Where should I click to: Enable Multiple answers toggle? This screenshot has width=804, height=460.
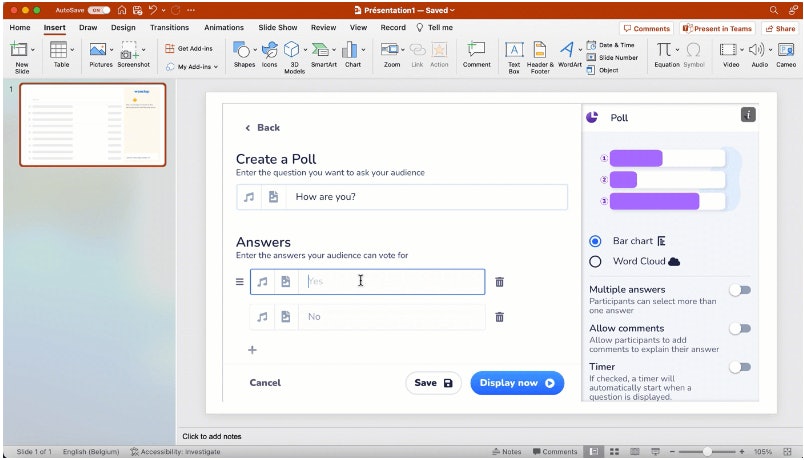pyautogui.click(x=740, y=290)
